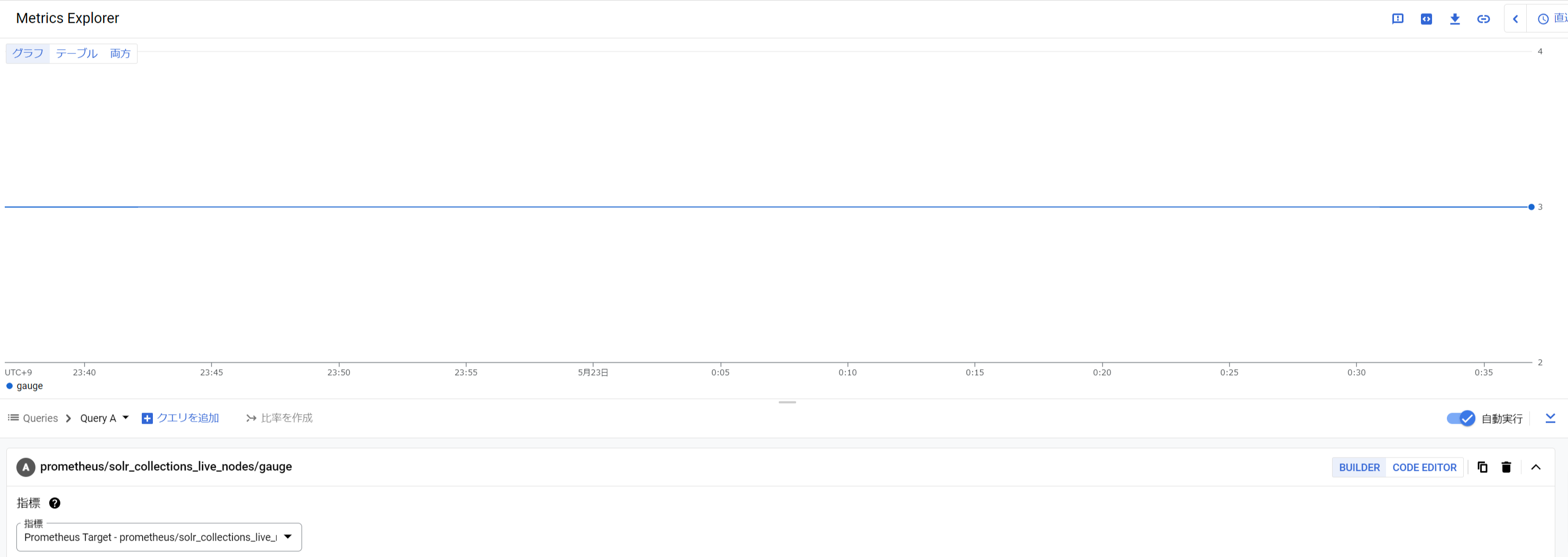Copy the chart link using the link icon
1568x557 pixels.
(1483, 19)
